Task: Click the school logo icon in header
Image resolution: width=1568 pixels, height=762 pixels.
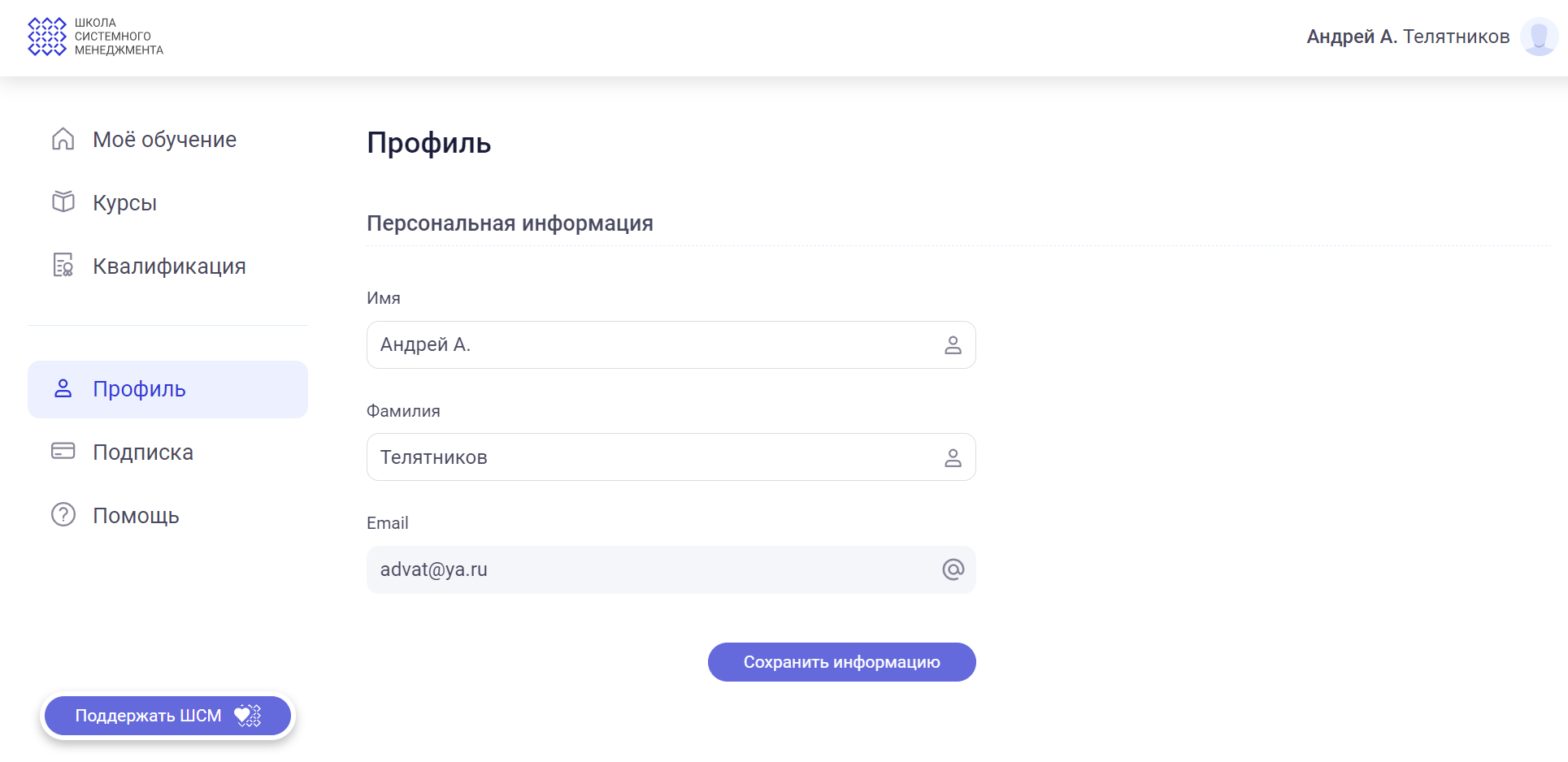Action: point(47,37)
